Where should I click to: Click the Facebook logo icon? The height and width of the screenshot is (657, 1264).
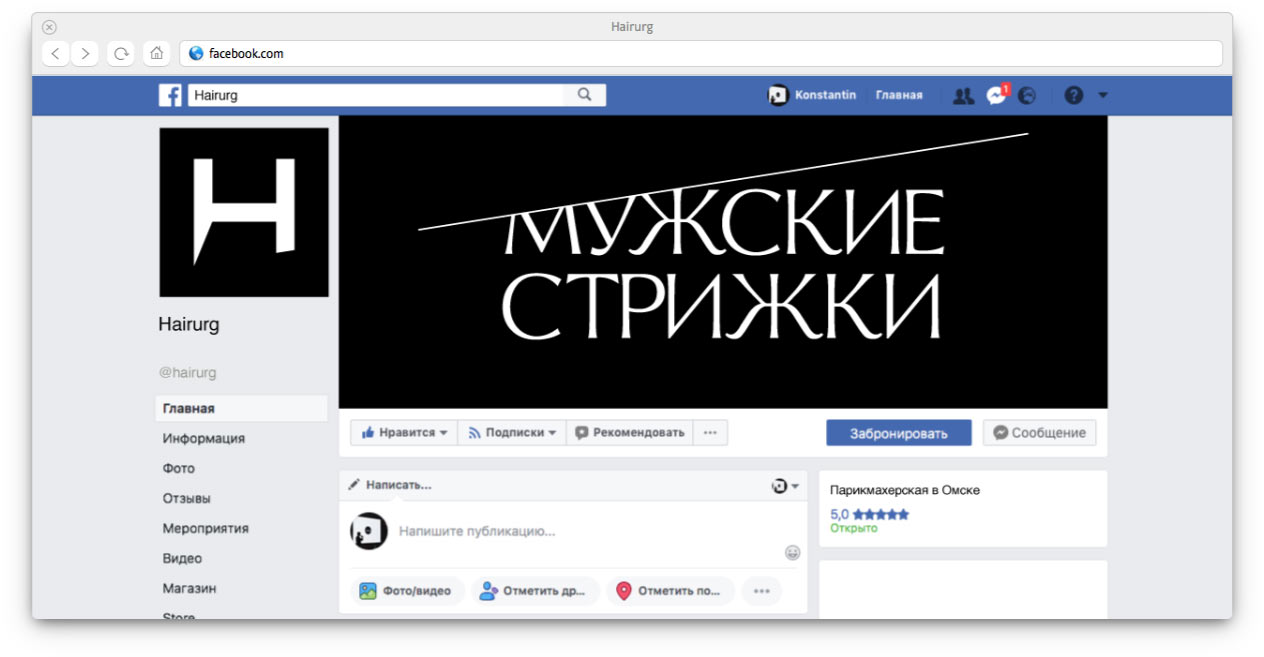[x=170, y=95]
